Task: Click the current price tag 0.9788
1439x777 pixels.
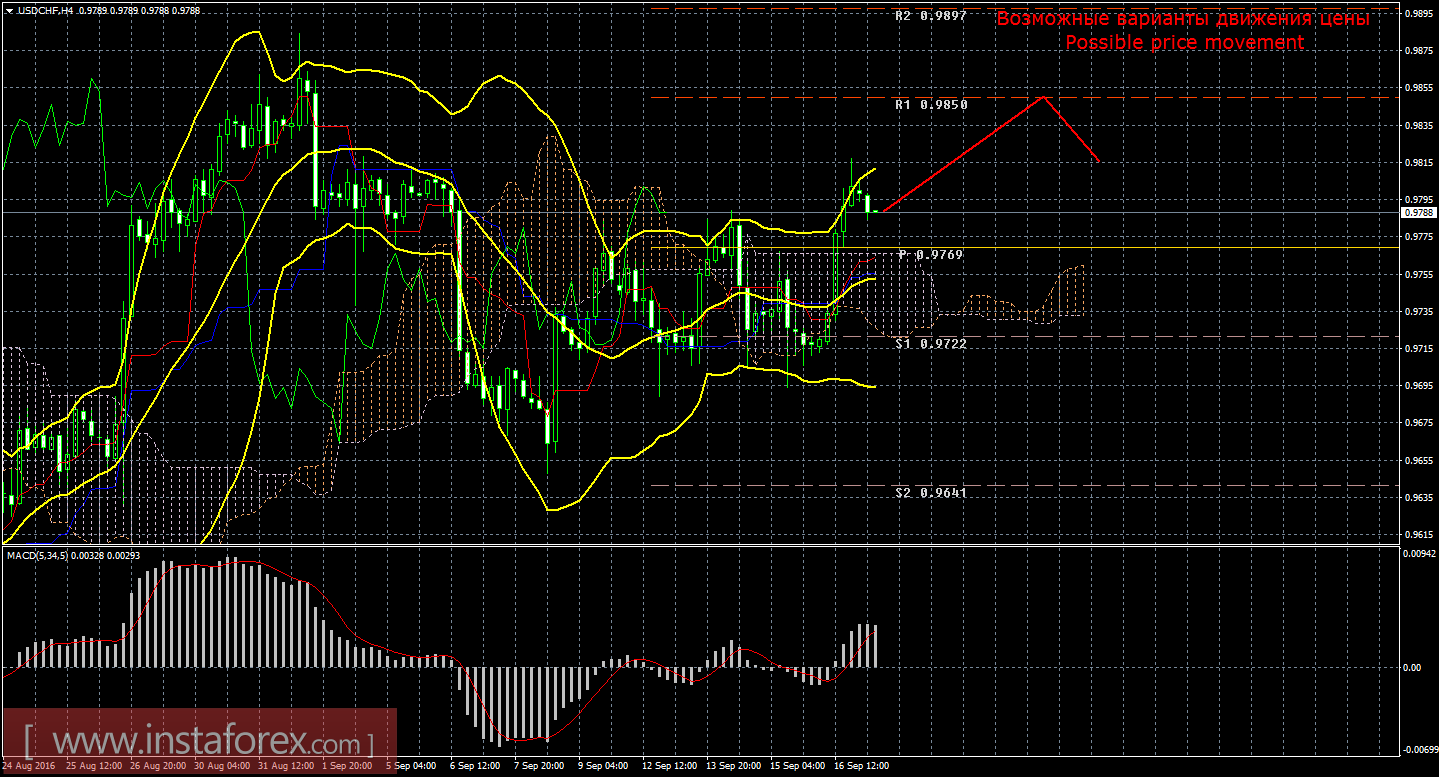Action: [1417, 212]
